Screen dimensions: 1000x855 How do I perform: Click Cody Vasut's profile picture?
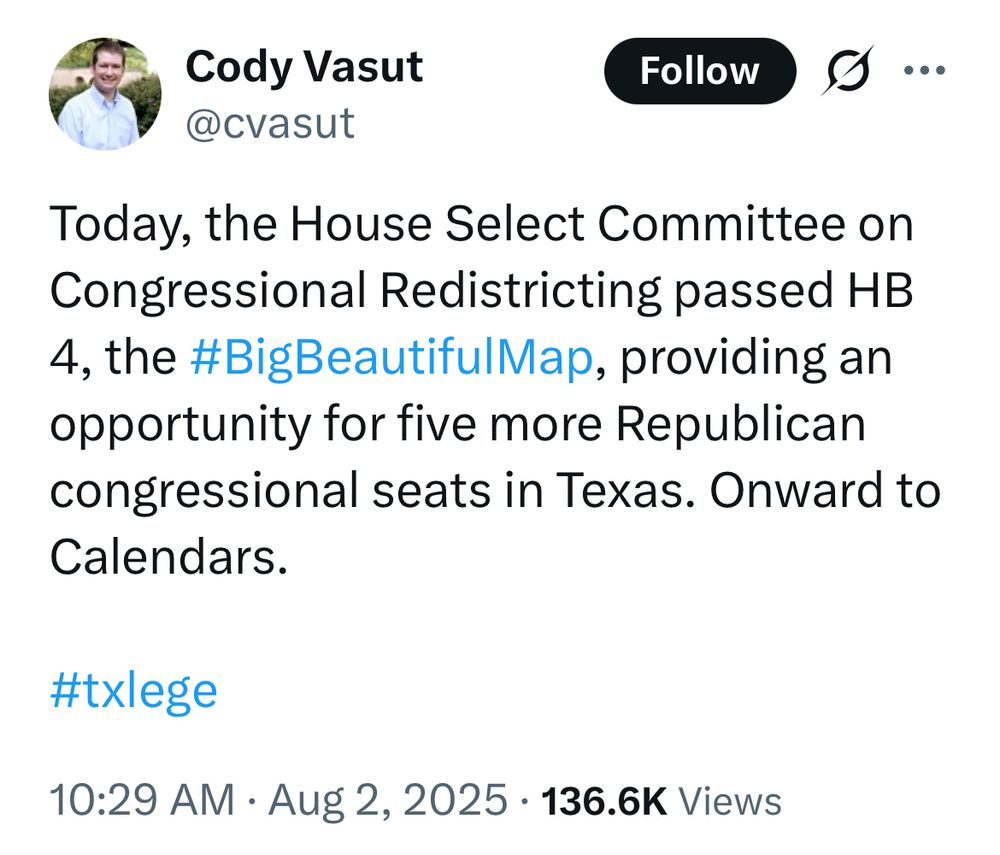click(105, 95)
